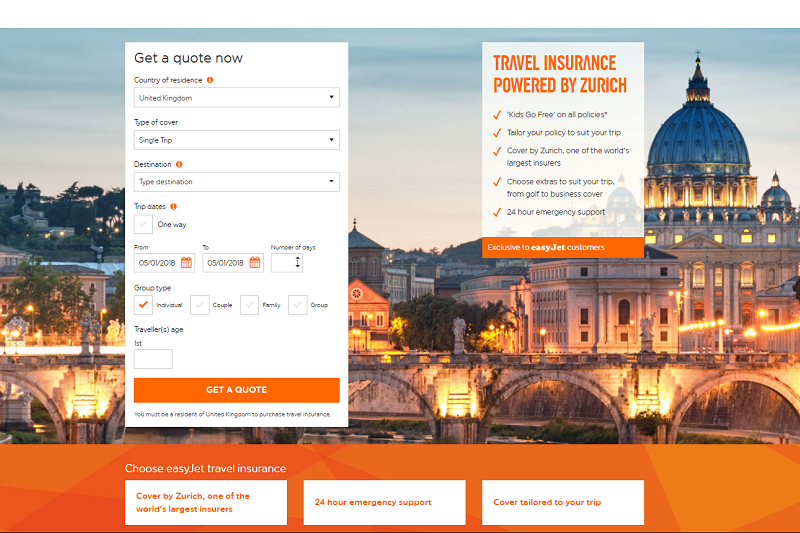Open the Type destination dropdown
The image size is (800, 533).
coord(237,182)
